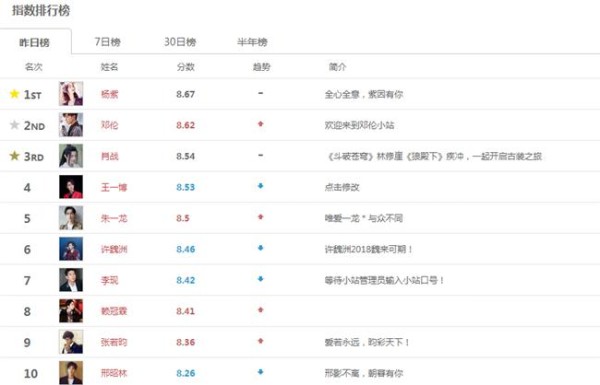Open 邓伦 avatar thumbnail
Viewport: 600px width, 385px height.
pos(71,125)
